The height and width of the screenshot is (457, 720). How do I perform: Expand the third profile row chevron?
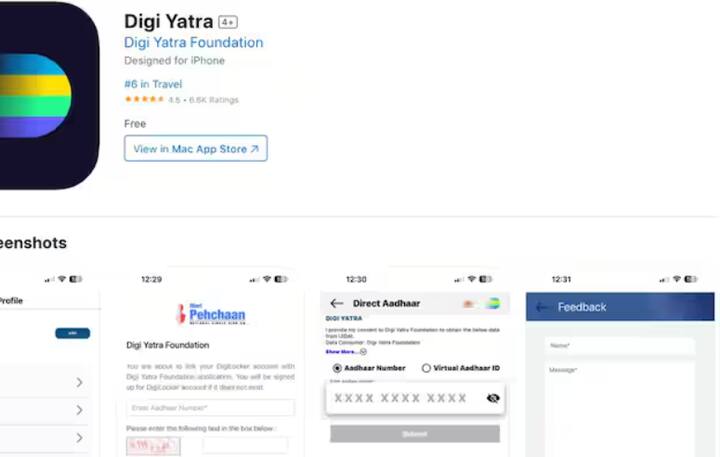(x=79, y=438)
